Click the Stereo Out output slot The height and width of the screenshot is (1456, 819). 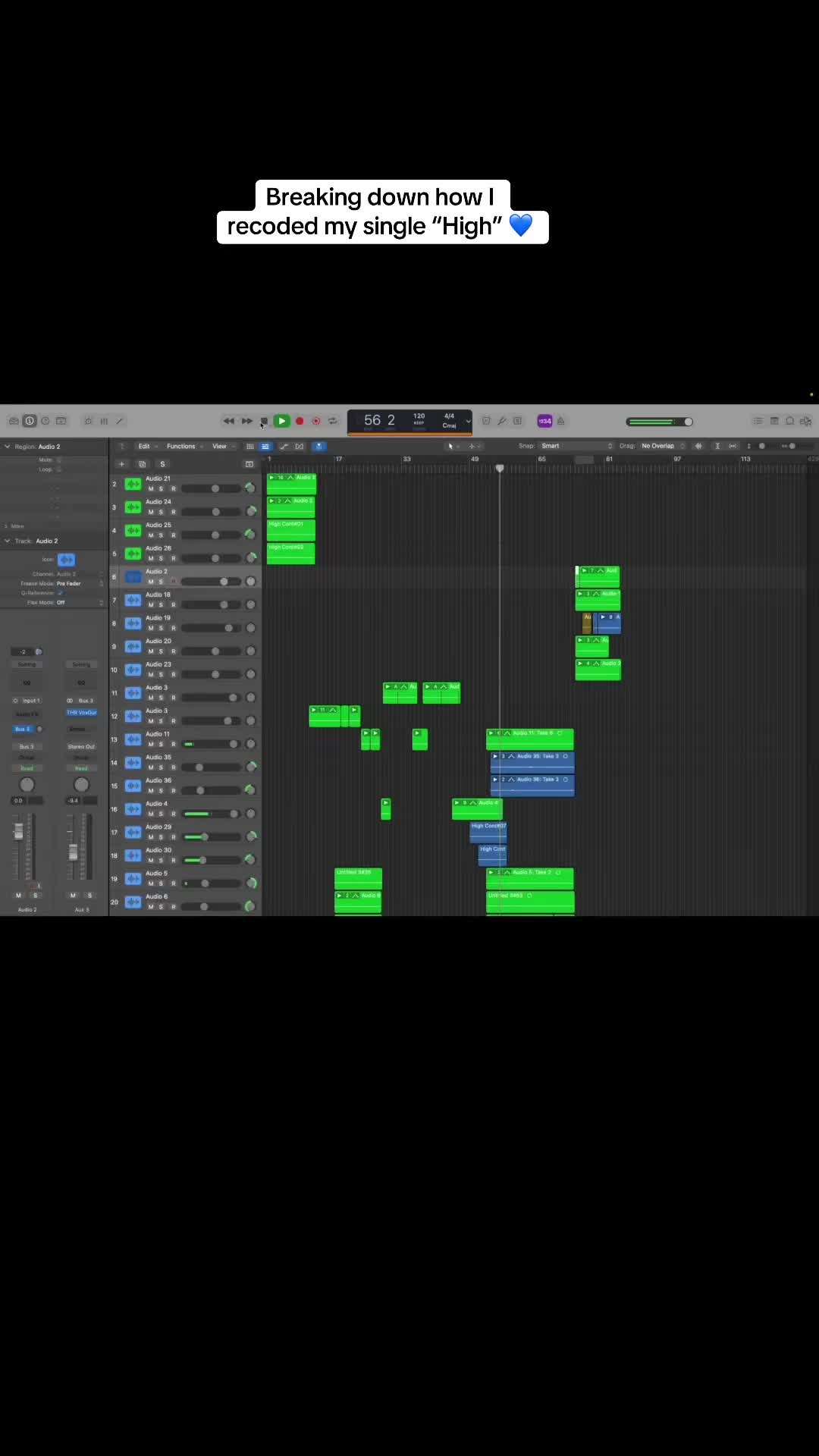click(81, 747)
